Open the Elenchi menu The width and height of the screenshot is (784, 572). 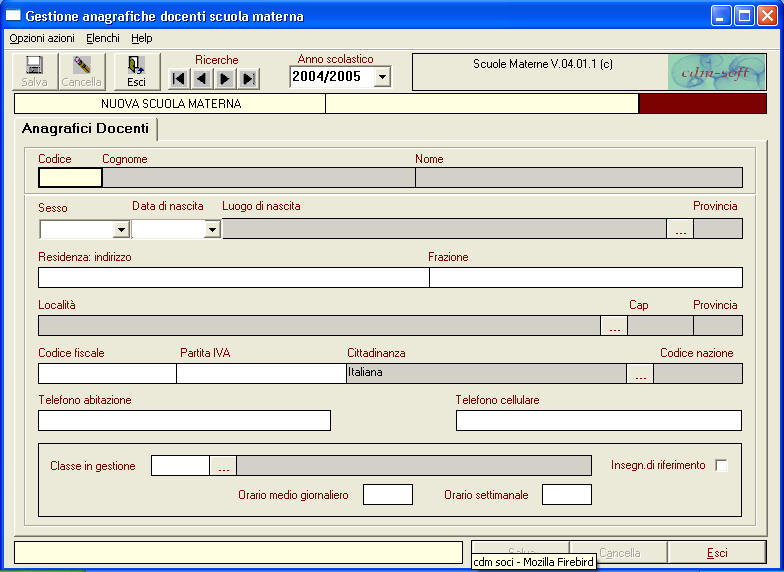pyautogui.click(x=103, y=38)
